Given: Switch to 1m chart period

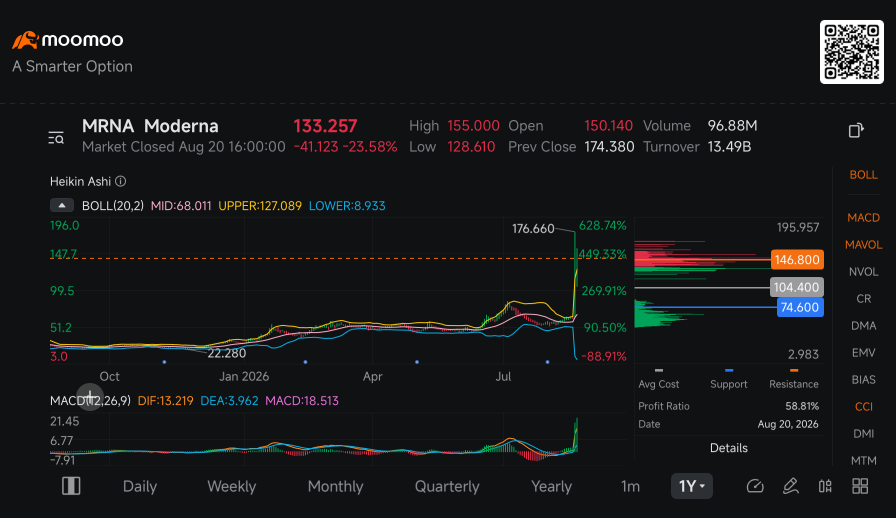Looking at the screenshot, I should pos(630,487).
